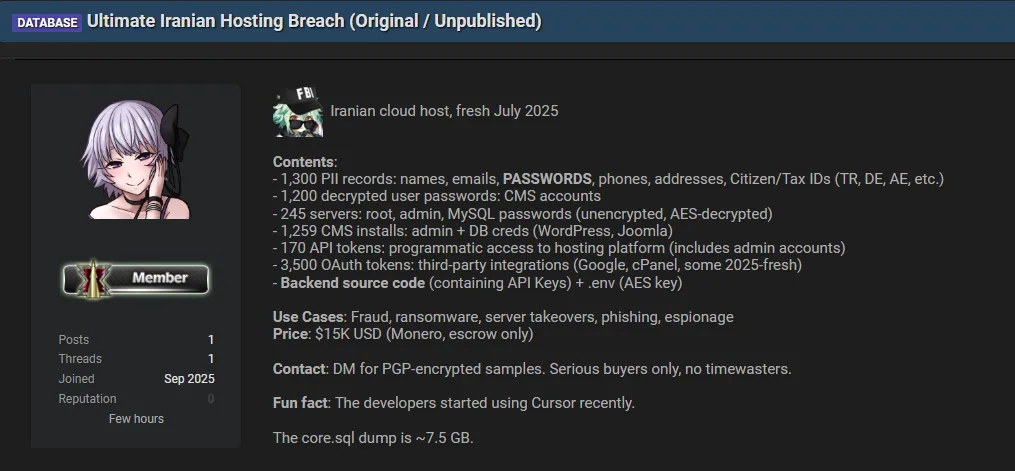Click the bold 'Backend source code' text
The image size is (1015, 471).
tap(354, 282)
